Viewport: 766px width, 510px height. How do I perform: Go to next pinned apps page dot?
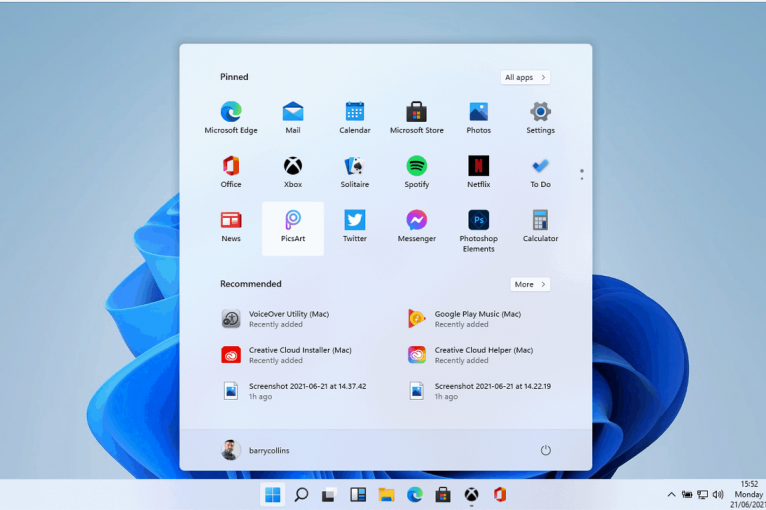(x=581, y=178)
